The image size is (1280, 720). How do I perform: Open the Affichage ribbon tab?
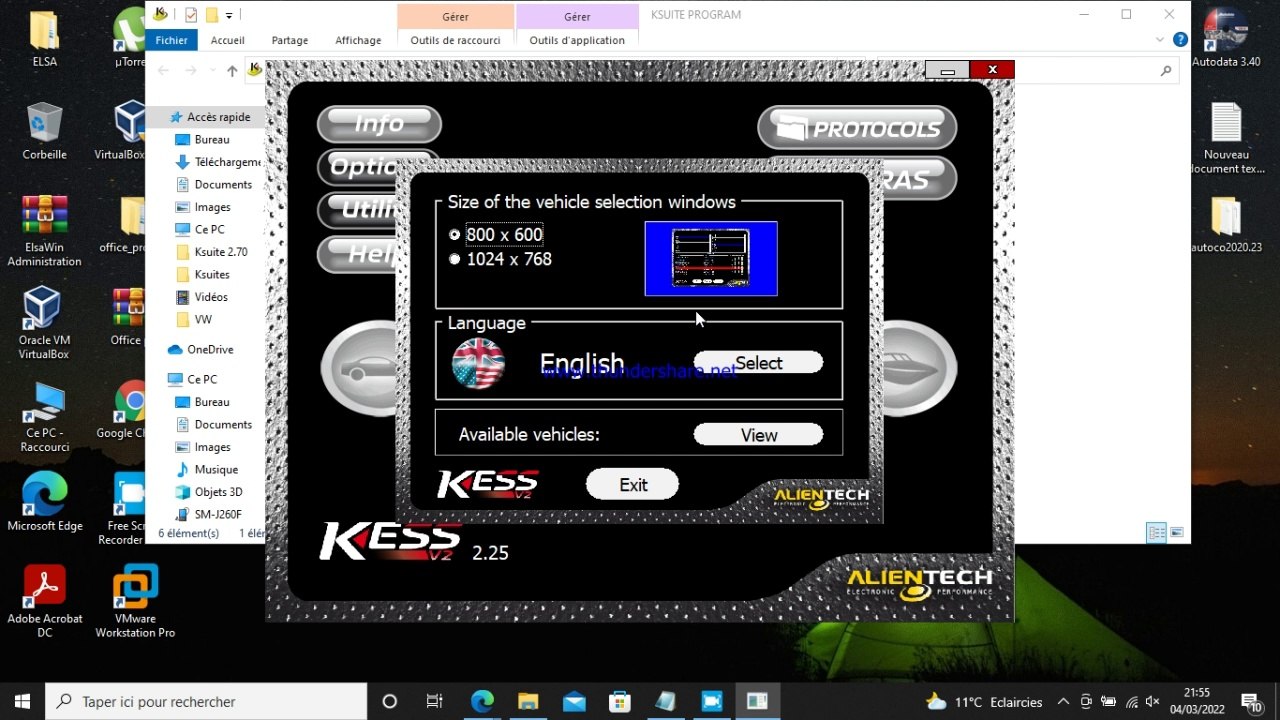358,40
